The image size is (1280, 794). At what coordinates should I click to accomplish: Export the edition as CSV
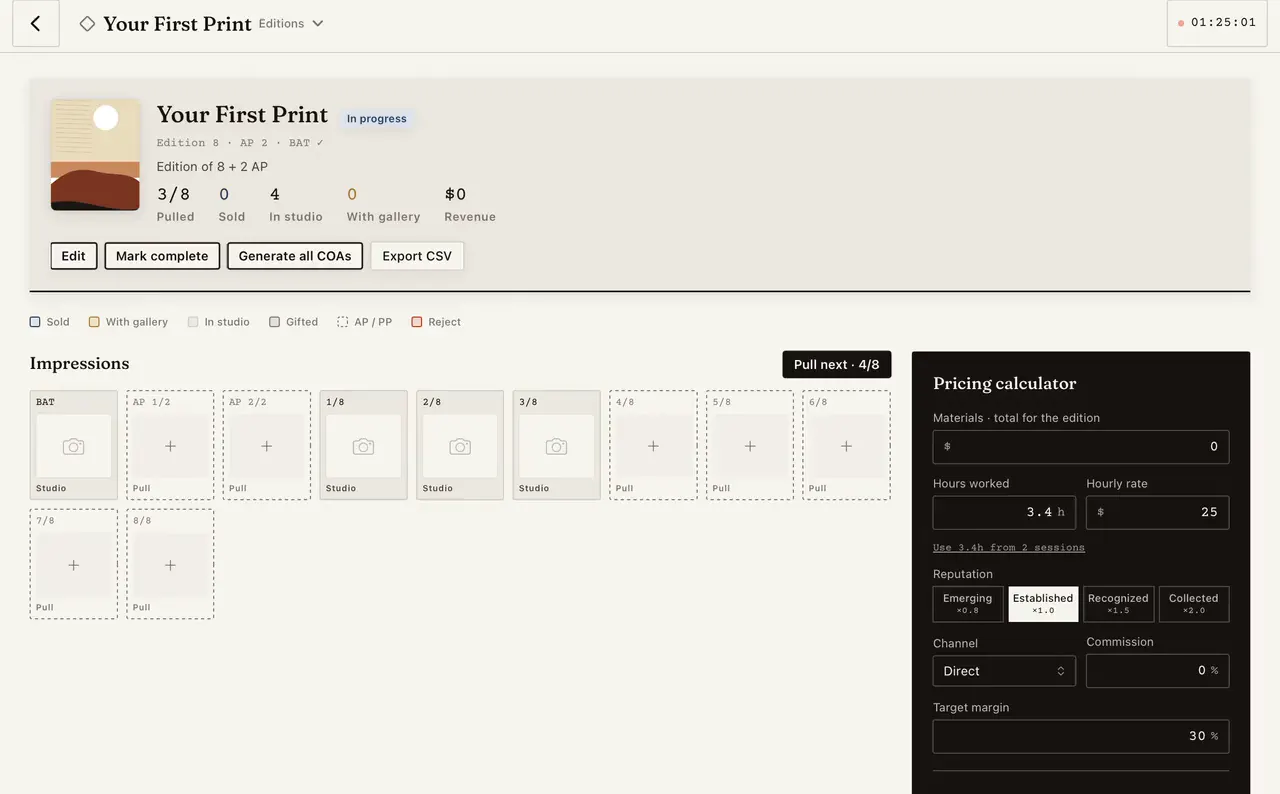(417, 256)
